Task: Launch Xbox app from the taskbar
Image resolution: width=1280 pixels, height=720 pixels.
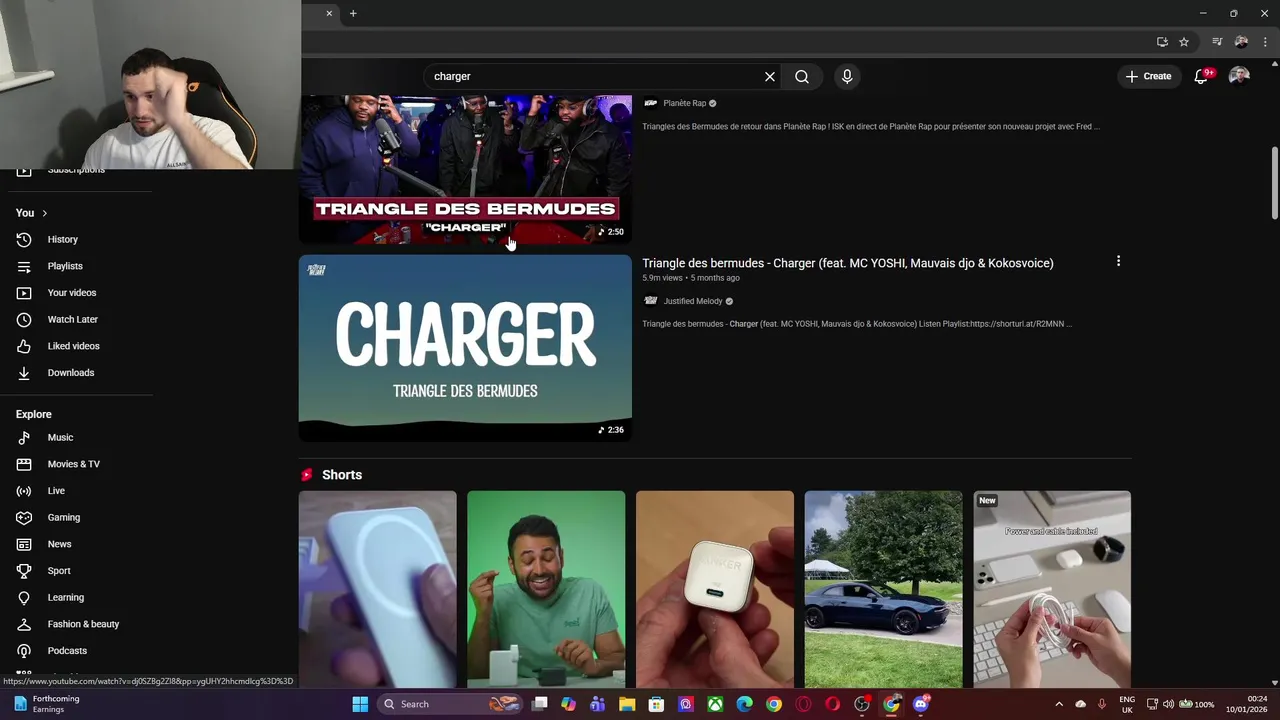Action: click(x=715, y=704)
